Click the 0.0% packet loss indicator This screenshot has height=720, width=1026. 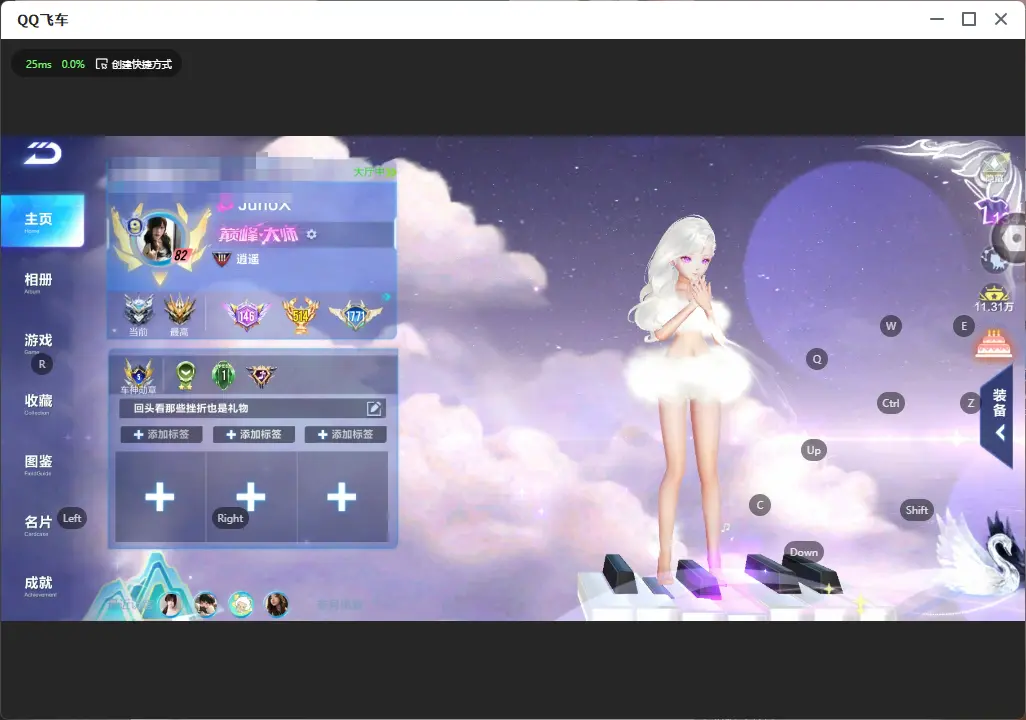point(73,64)
